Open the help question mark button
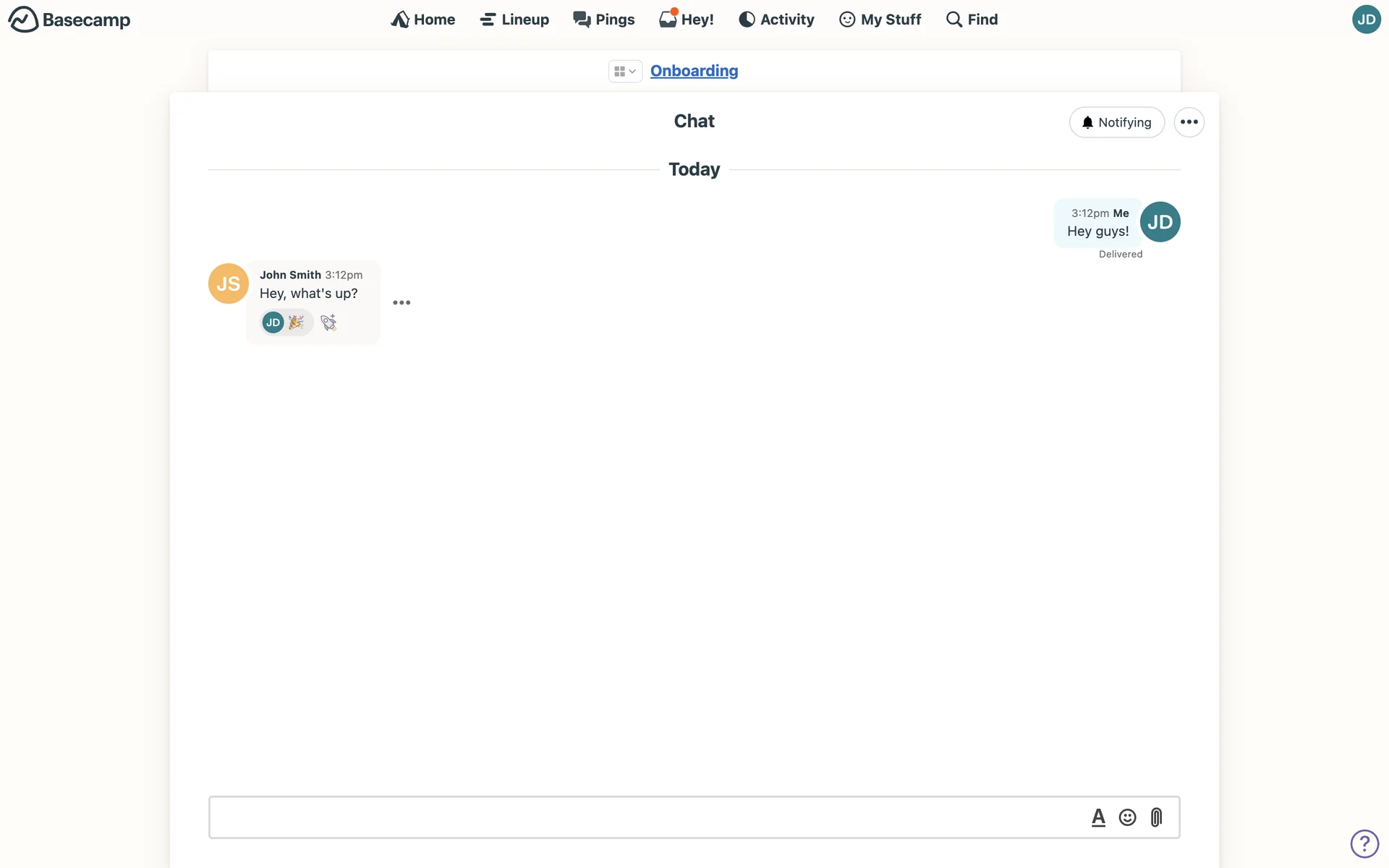 [1364, 843]
